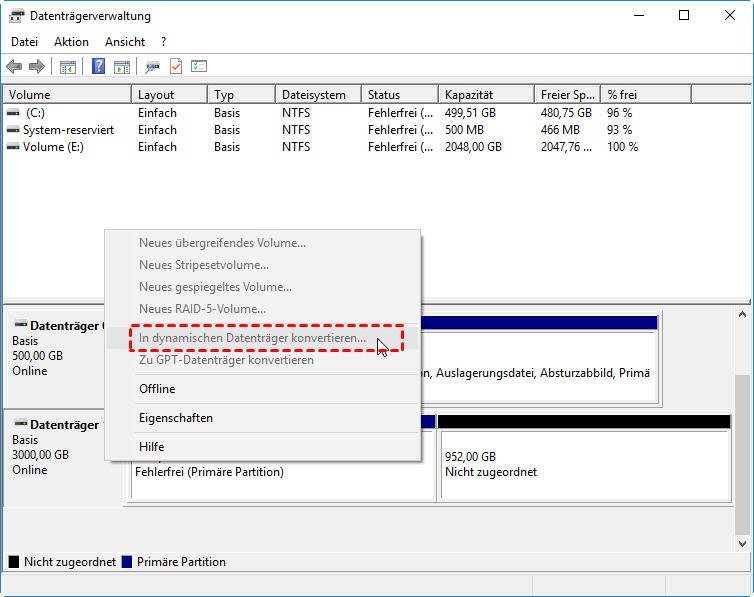Maximize the Datenträgerverwaltung window

pyautogui.click(x=684, y=15)
